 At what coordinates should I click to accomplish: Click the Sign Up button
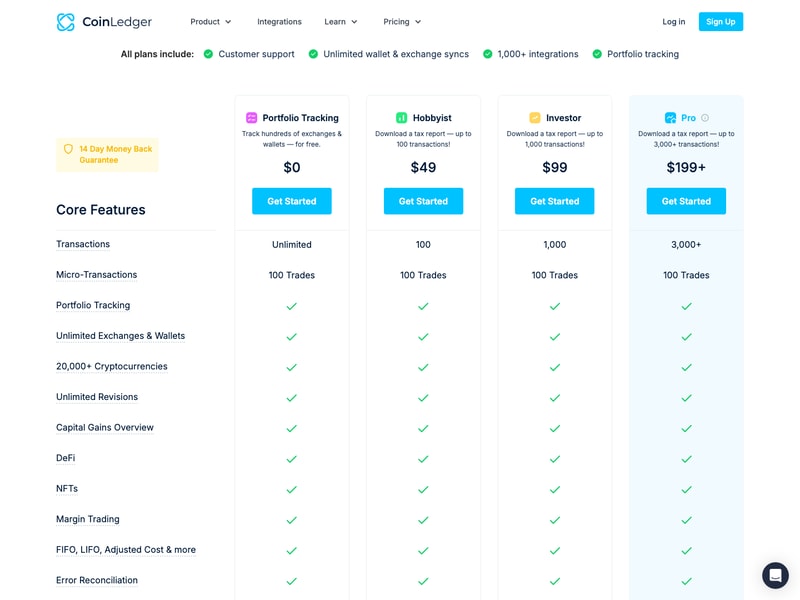coord(720,22)
